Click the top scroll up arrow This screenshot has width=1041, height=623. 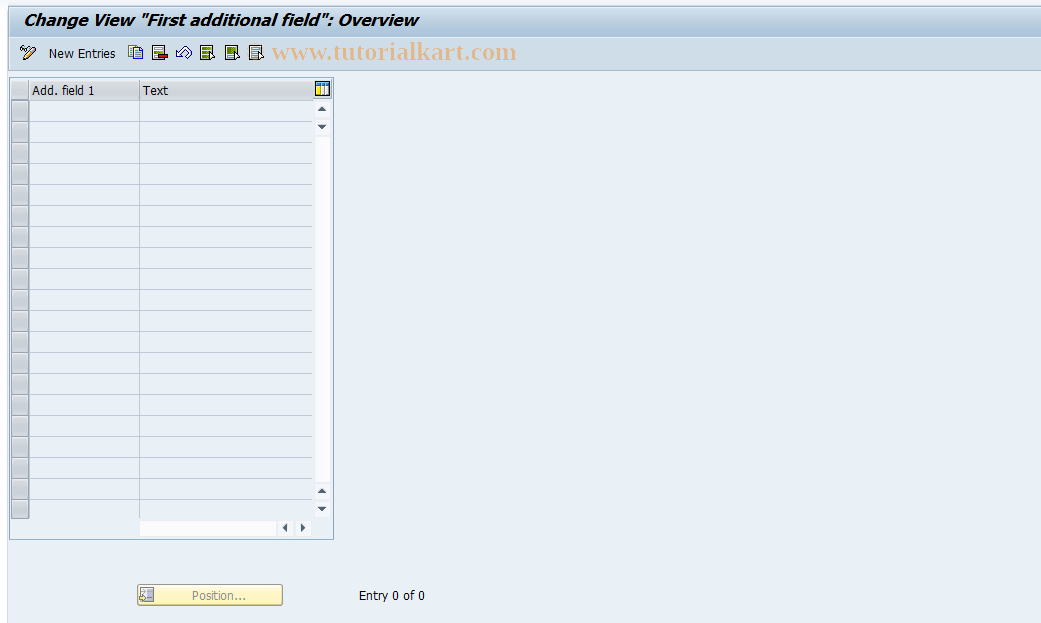coord(322,109)
